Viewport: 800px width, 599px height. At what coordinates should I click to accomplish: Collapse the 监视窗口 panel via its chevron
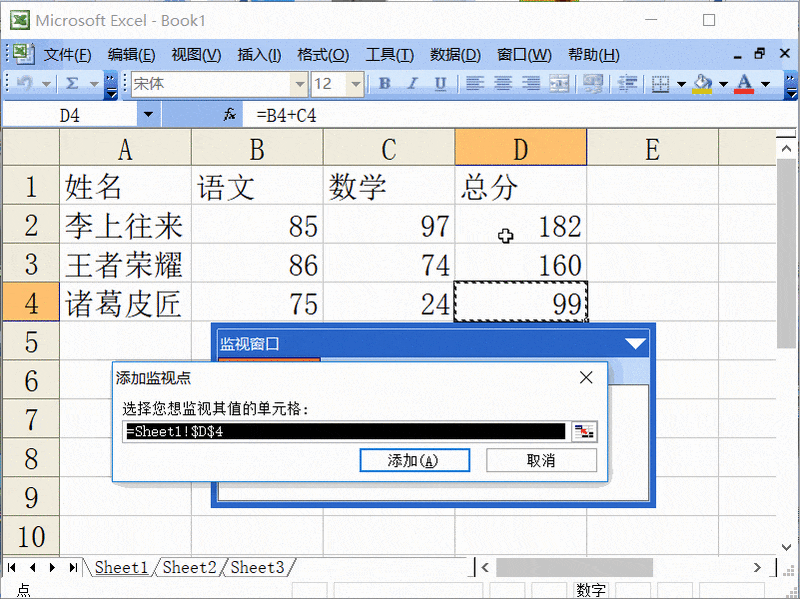[637, 341]
